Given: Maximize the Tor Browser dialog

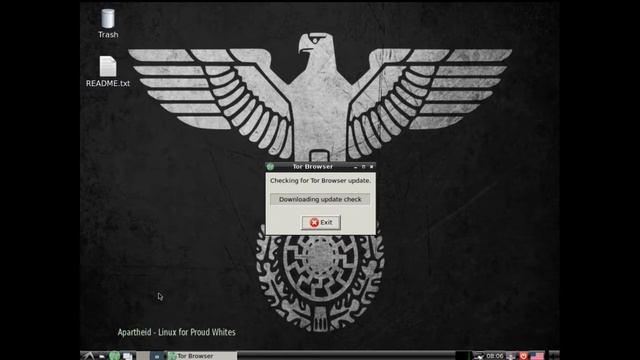Looking at the screenshot, I should tap(364, 167).
